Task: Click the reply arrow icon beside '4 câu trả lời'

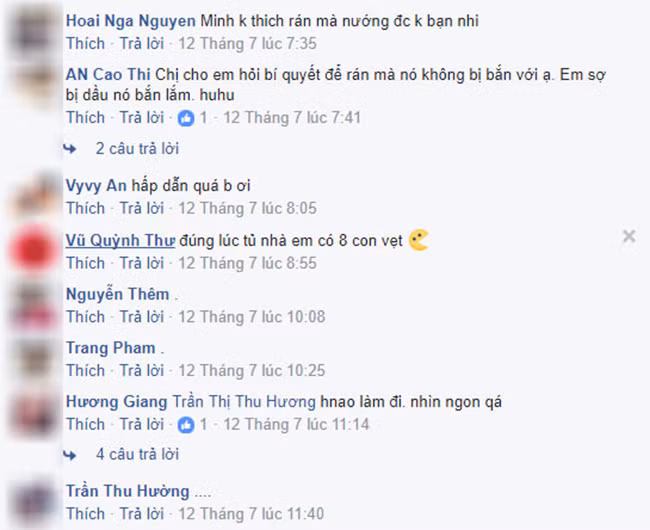Action: (x=70, y=455)
